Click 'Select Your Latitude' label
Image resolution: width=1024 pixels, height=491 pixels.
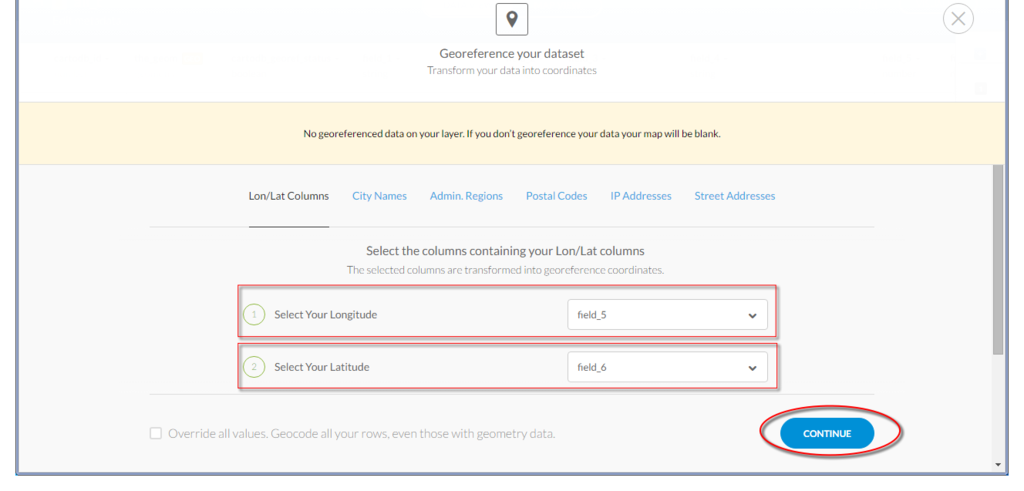click(322, 367)
